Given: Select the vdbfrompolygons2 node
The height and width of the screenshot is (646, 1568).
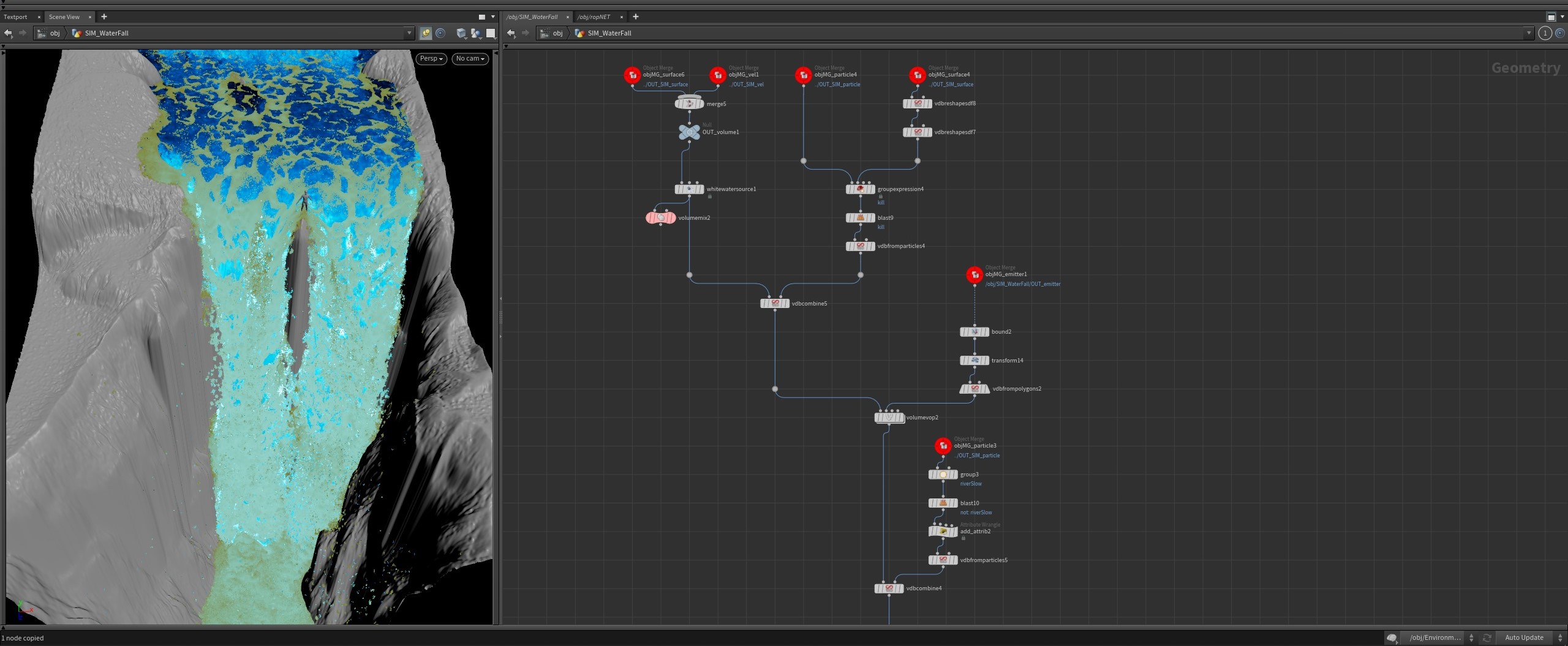Looking at the screenshot, I should click(x=974, y=389).
